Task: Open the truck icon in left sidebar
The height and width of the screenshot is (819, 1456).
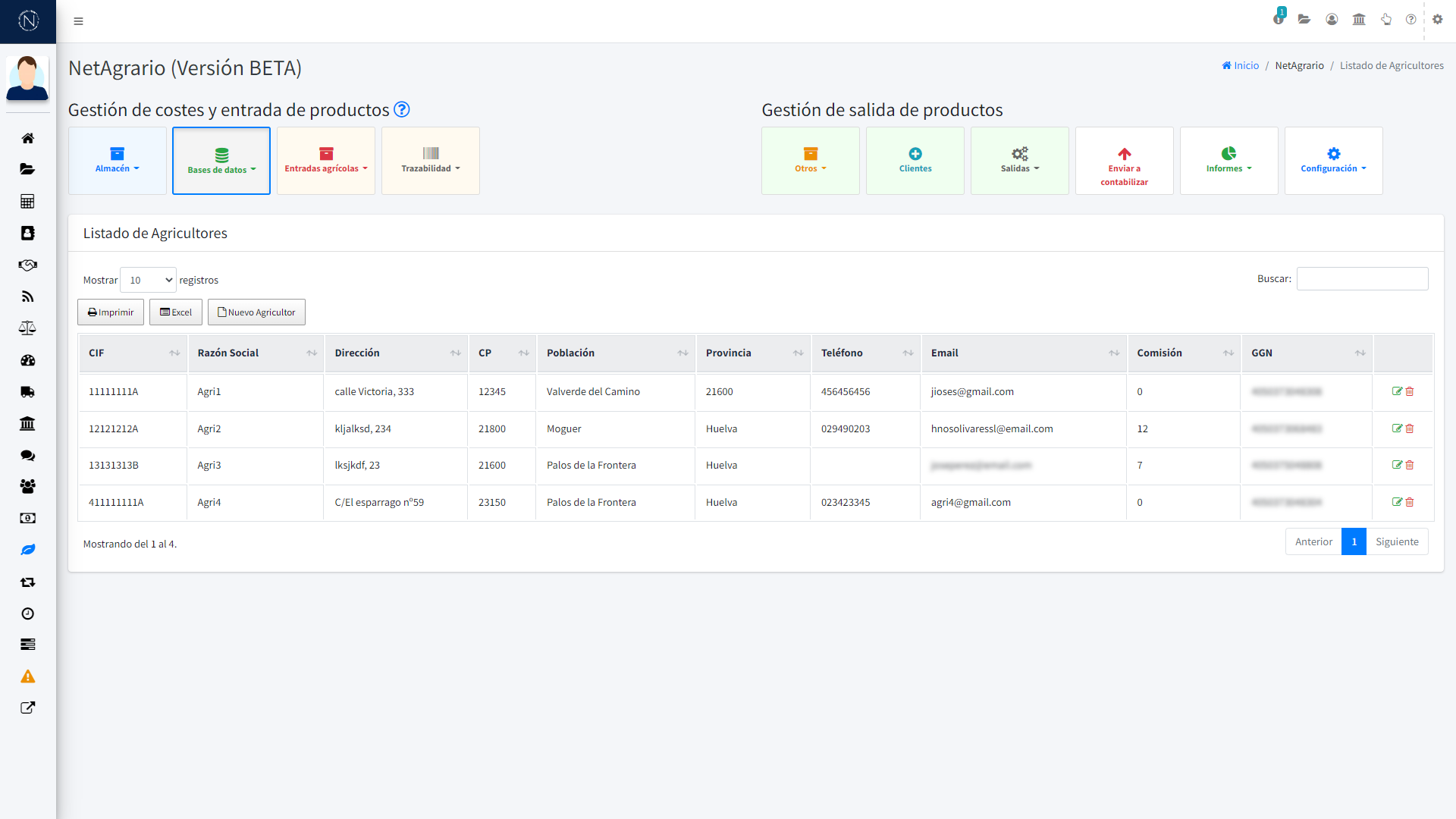Action: (x=27, y=392)
